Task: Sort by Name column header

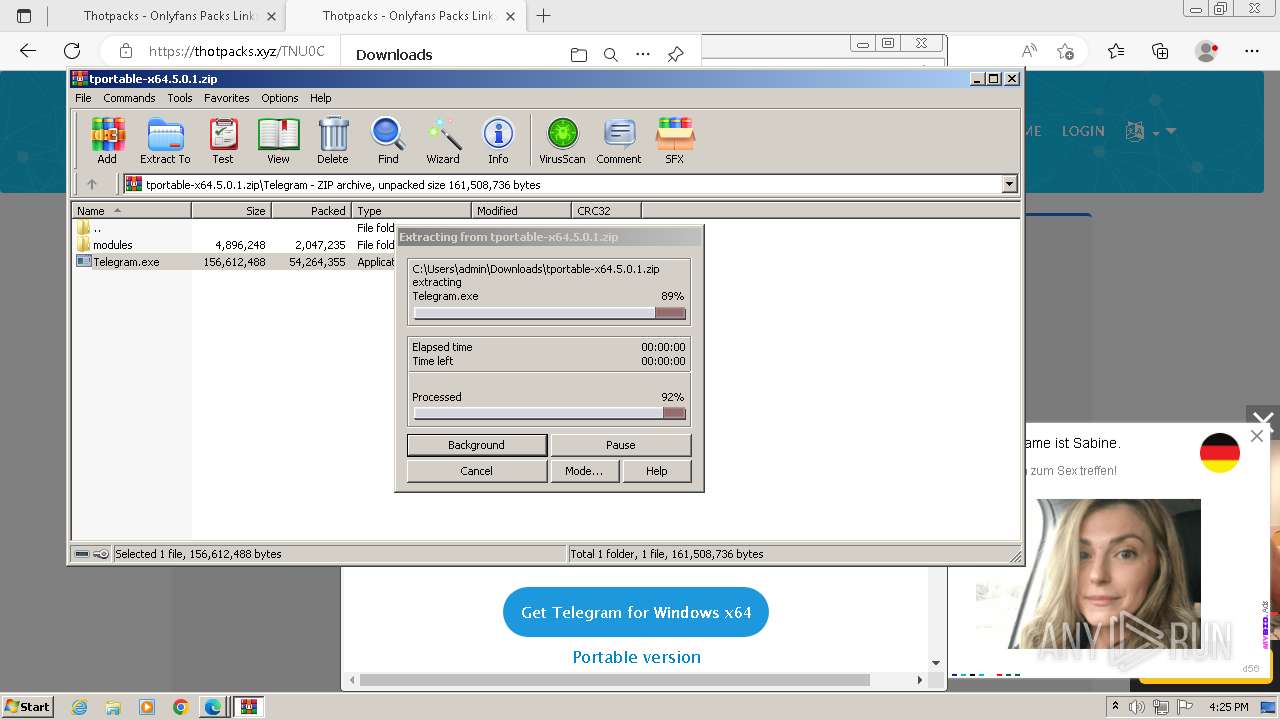Action: 131,210
